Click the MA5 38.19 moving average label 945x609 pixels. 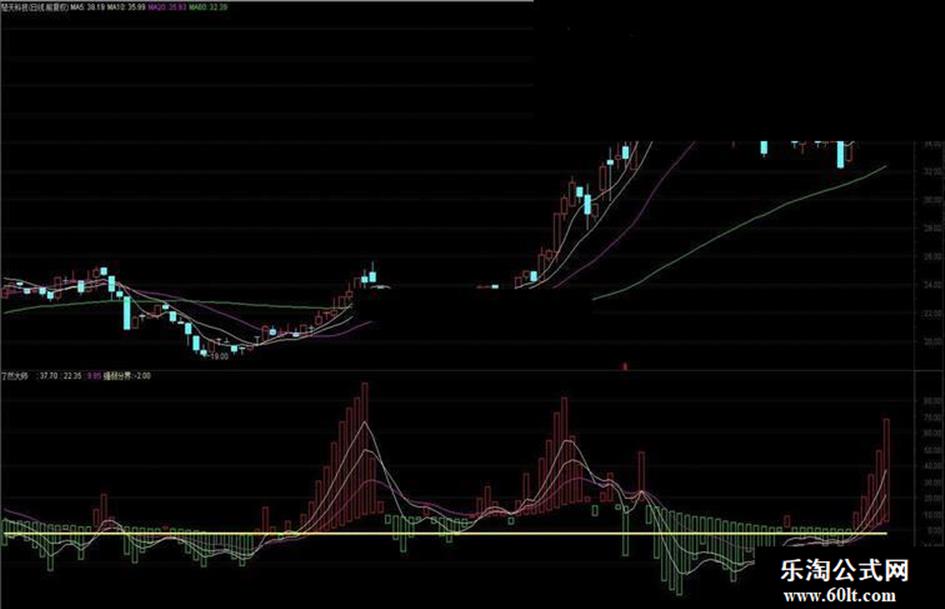pos(88,7)
